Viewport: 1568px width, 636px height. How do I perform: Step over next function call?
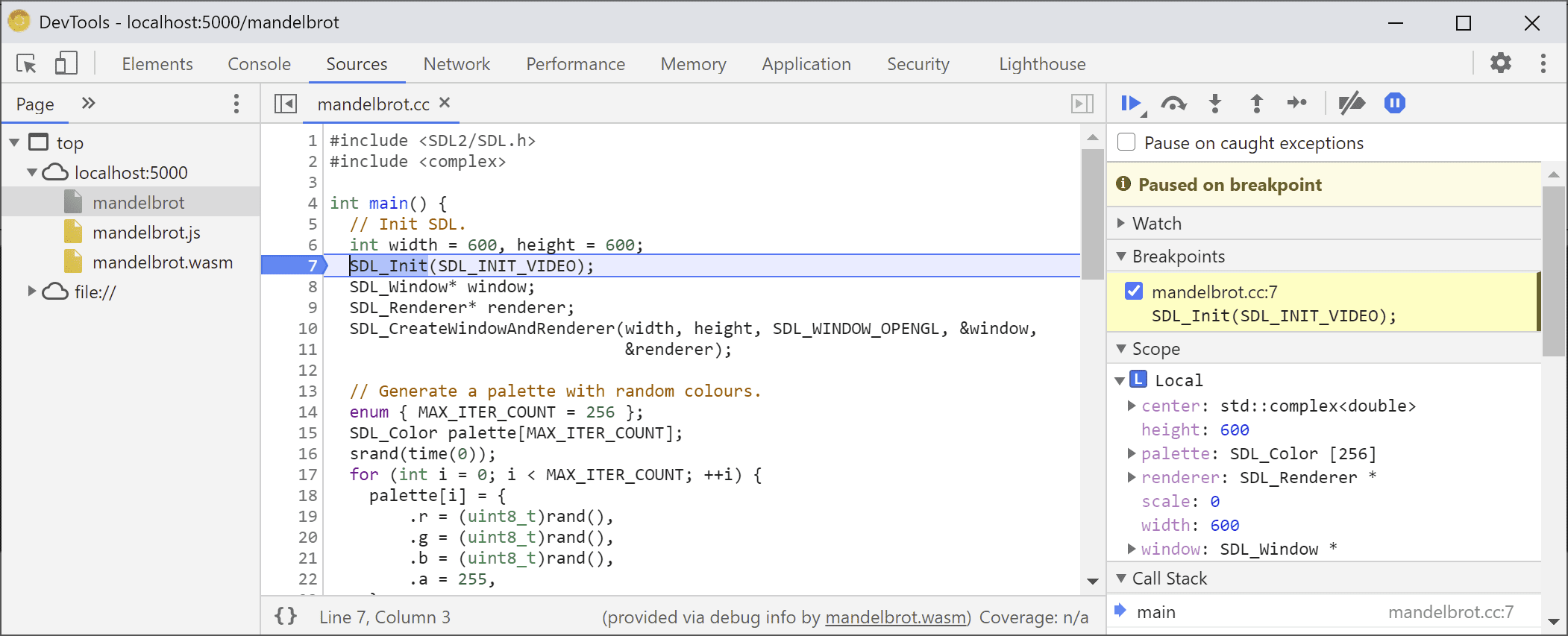click(x=1173, y=104)
